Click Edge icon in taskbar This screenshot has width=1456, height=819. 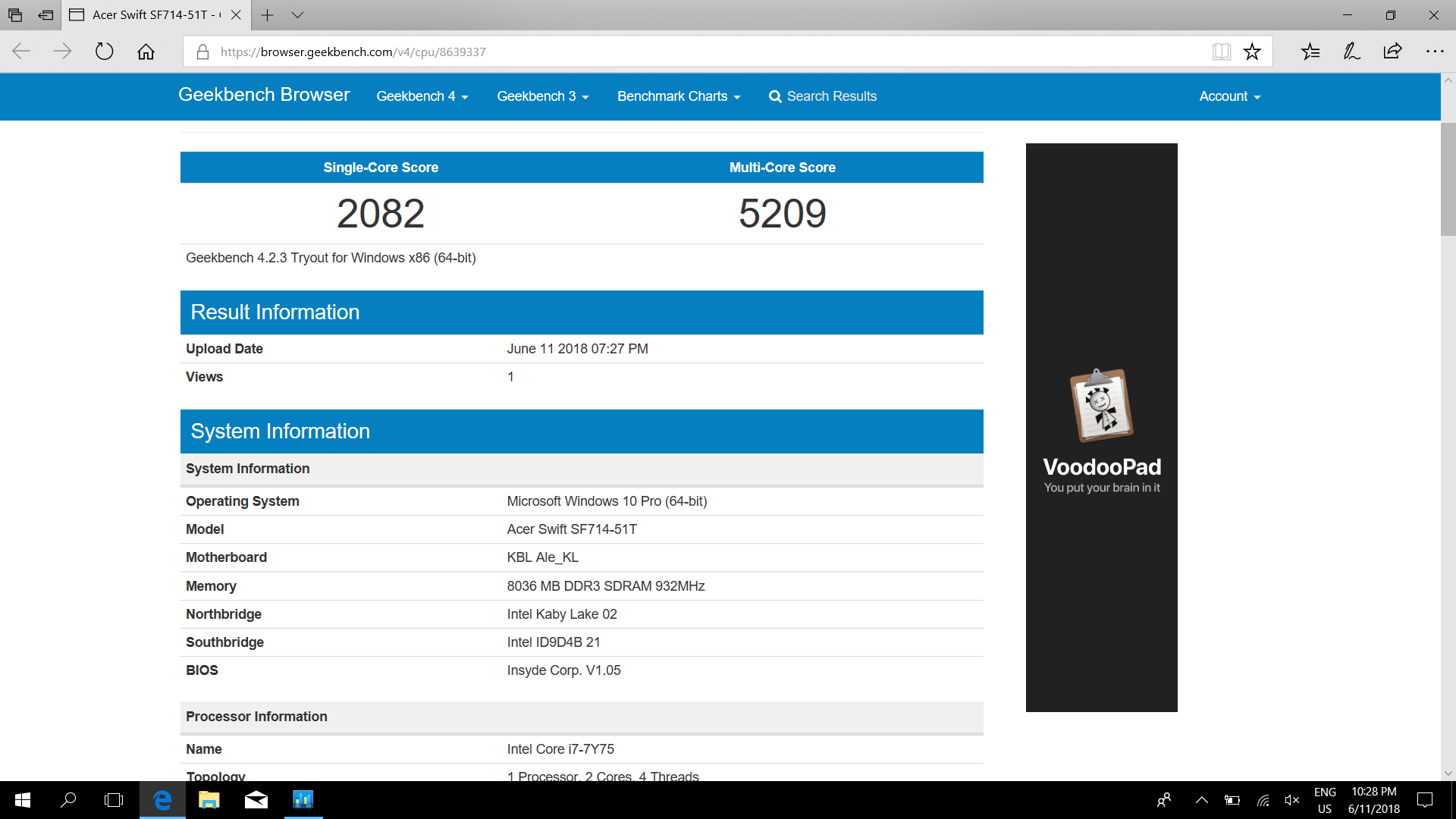tap(162, 800)
